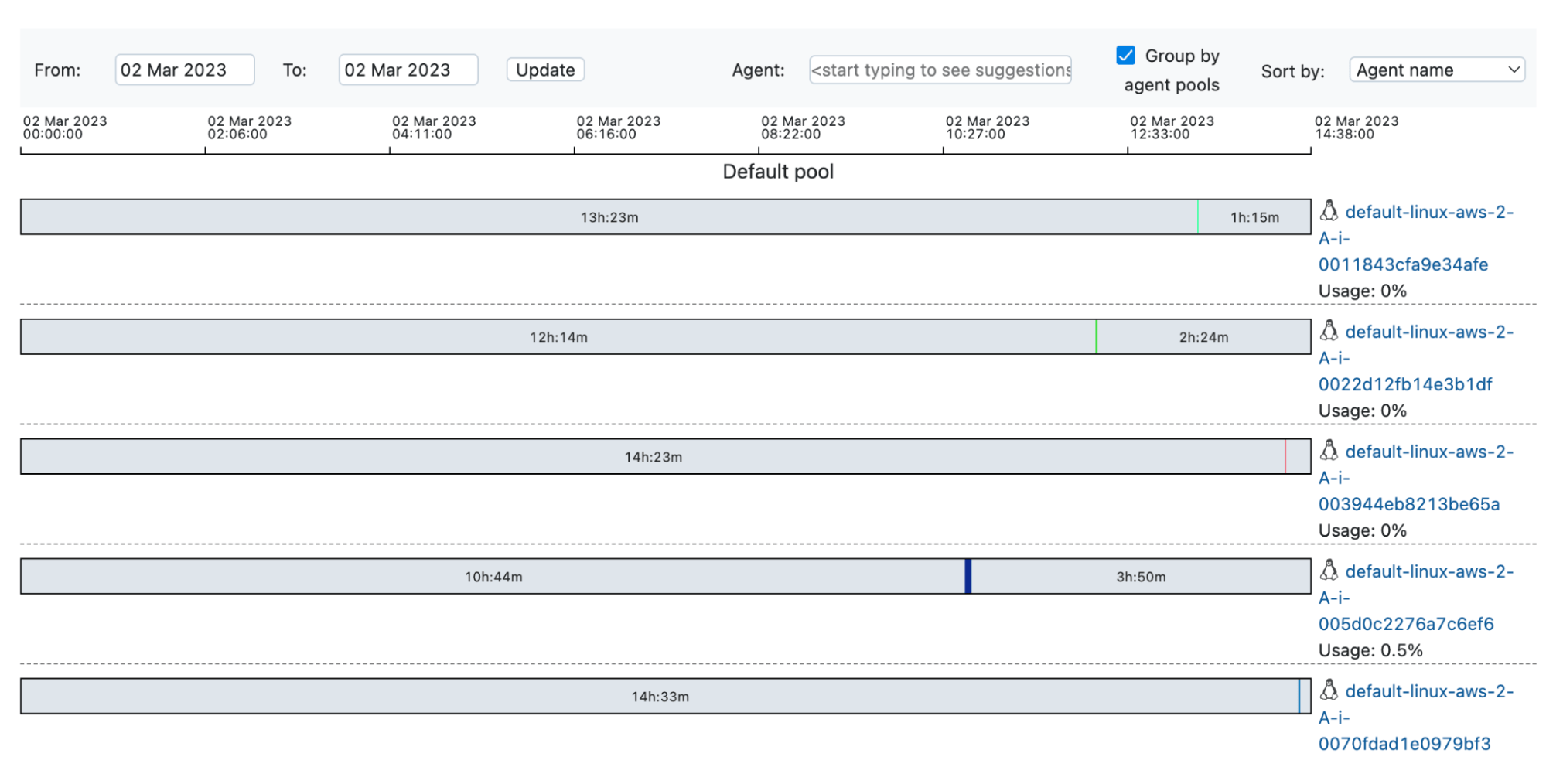Click Linux penguin icon for agent 005d0c2276a7c6ef6

pyautogui.click(x=1329, y=570)
